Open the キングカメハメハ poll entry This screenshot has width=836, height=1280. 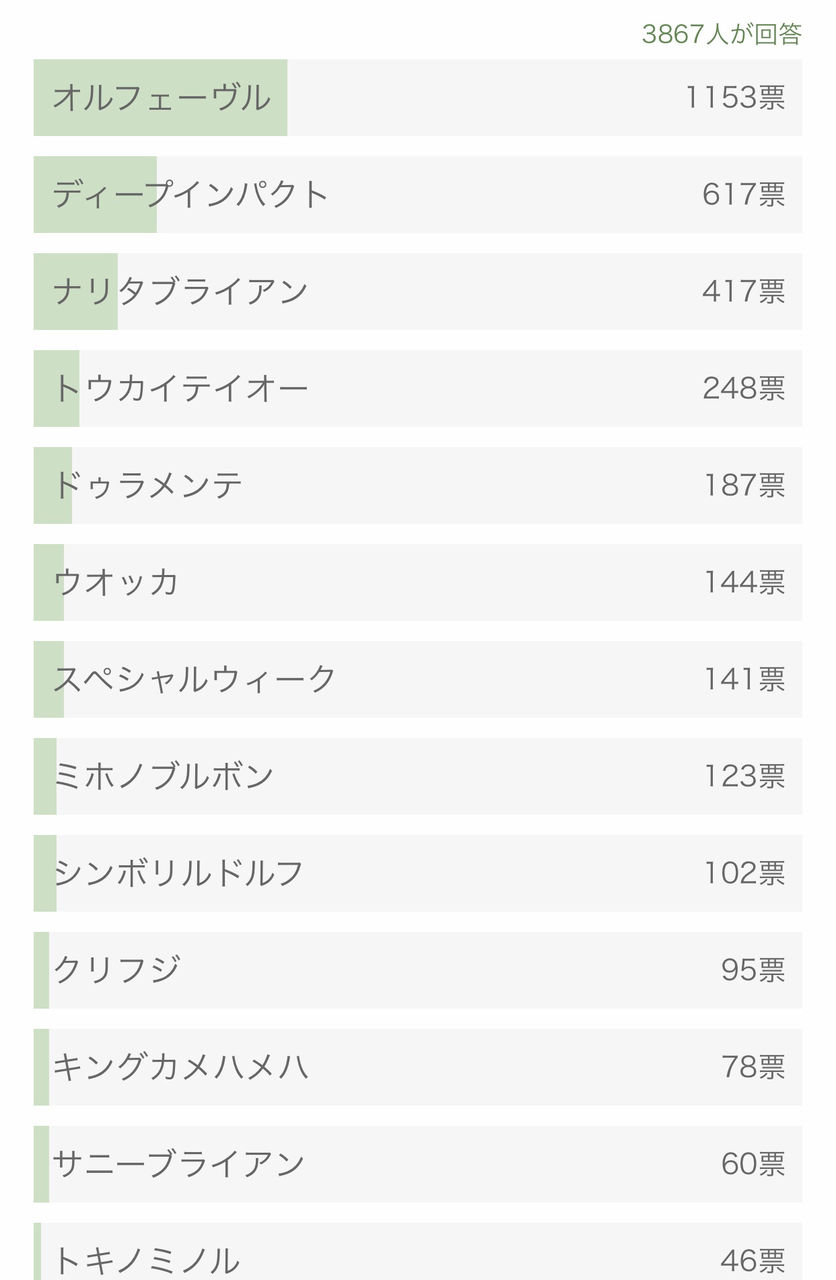[418, 1067]
